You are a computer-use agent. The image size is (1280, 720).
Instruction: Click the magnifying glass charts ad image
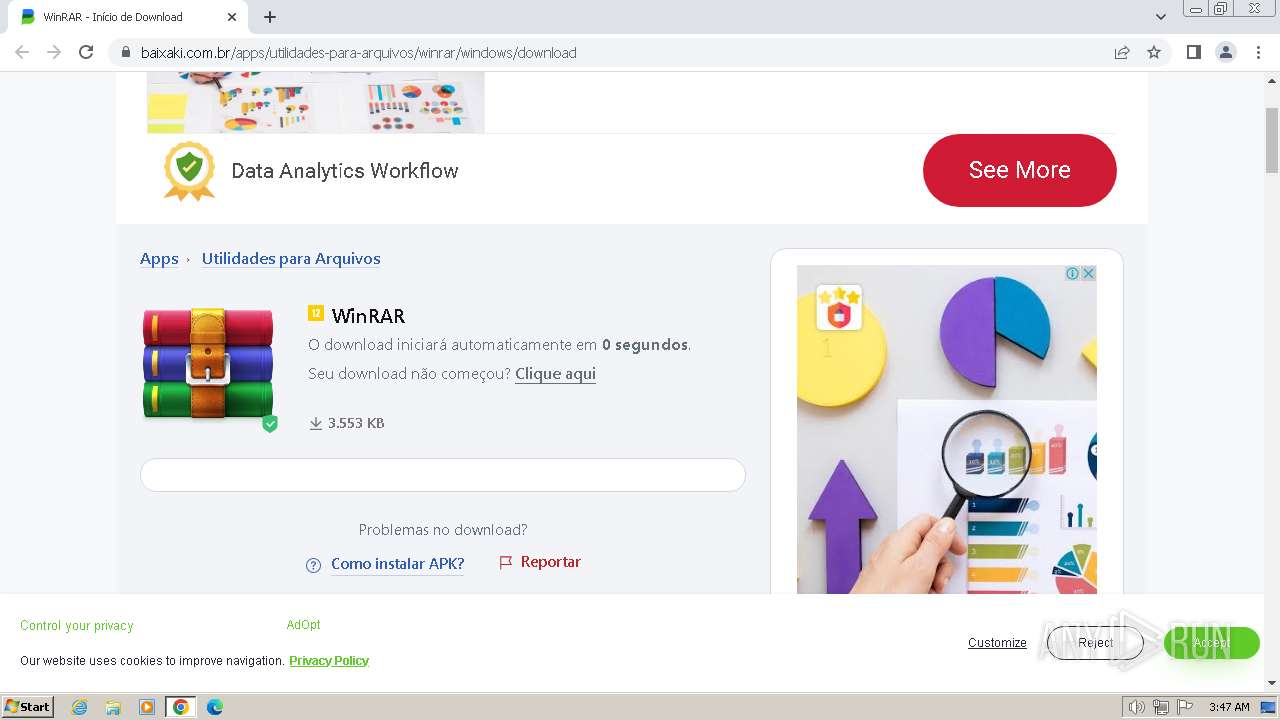pyautogui.click(x=946, y=430)
